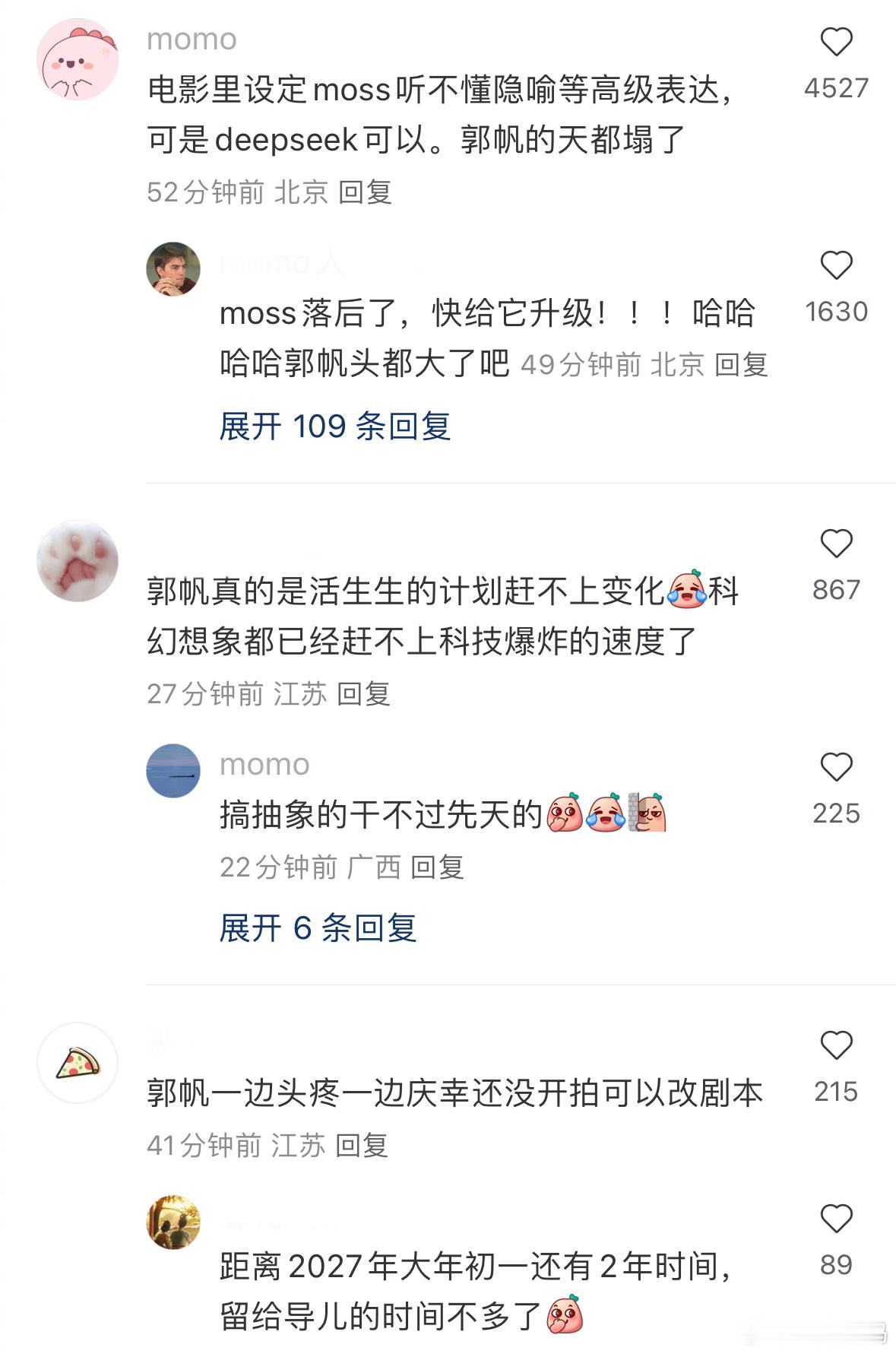Like the reply with 1630 likes
This screenshot has height=1354, width=896.
pyautogui.click(x=836, y=265)
